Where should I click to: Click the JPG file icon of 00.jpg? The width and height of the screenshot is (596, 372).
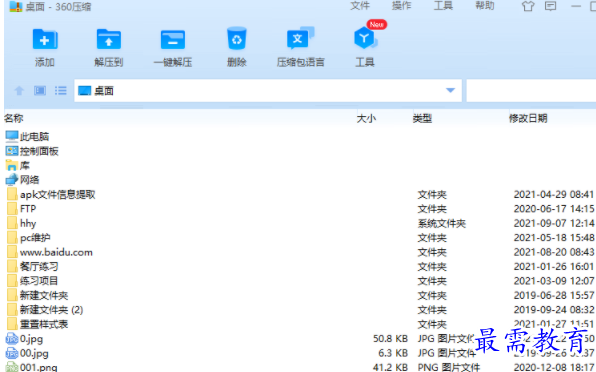(x=12, y=353)
